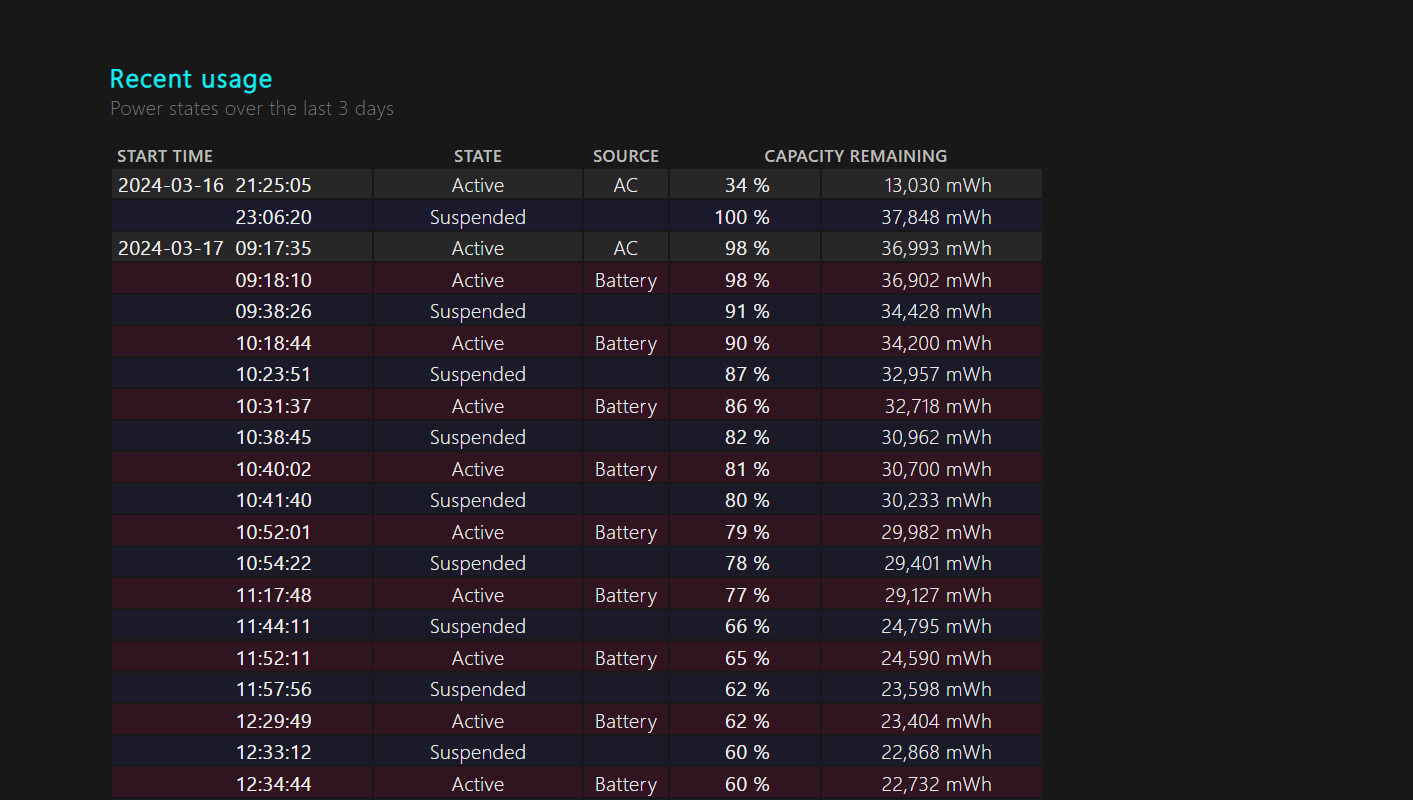
Task: Select the 80 % capacity cell
Action: [747, 500]
